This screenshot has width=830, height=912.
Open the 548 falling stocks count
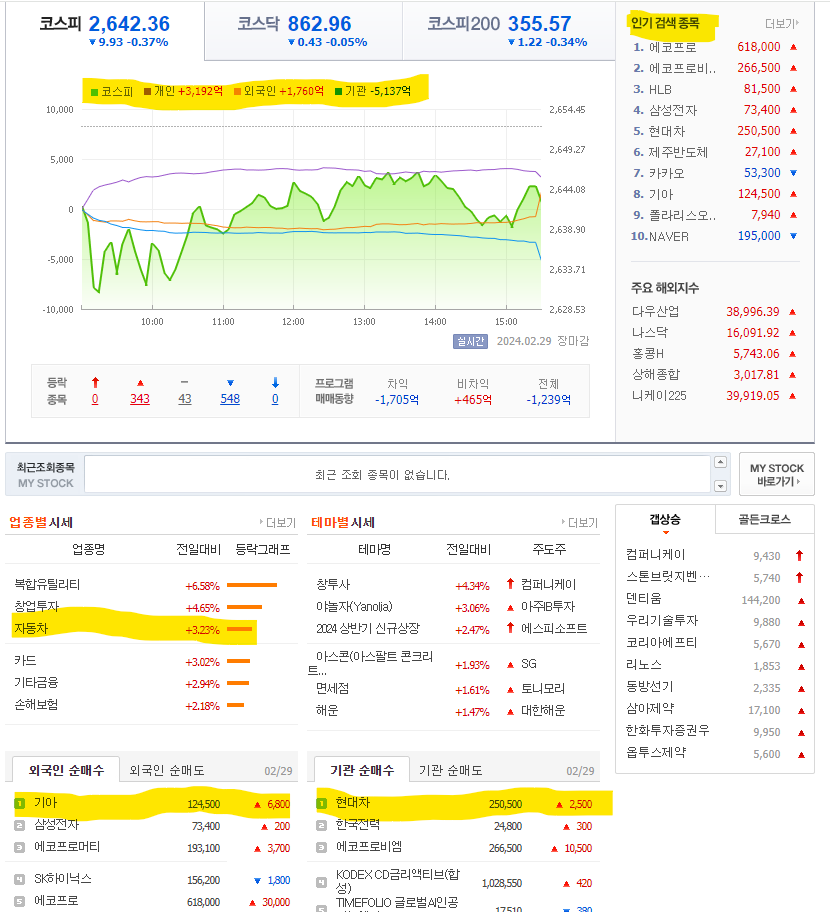(230, 399)
